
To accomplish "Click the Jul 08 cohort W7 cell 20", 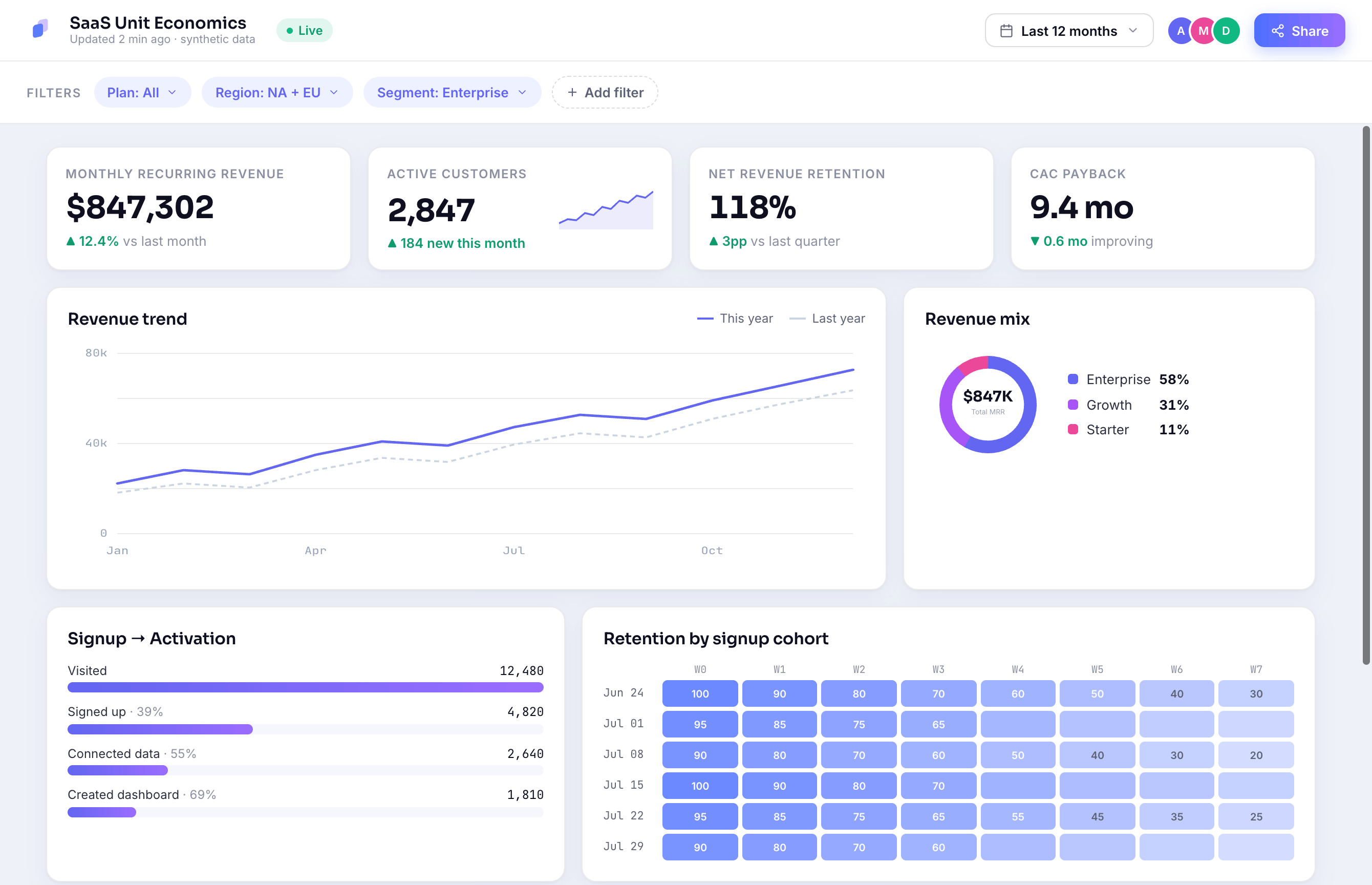I will 1256,755.
